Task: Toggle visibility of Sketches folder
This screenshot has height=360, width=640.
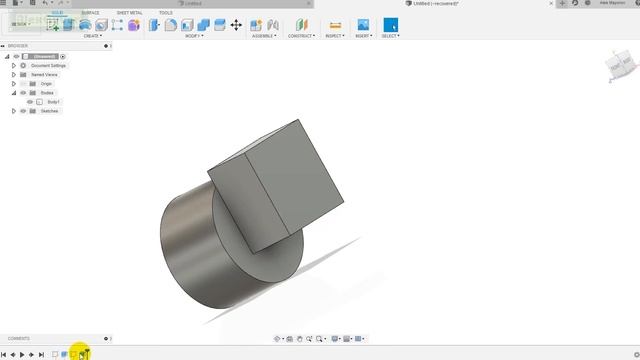Action: (x=23, y=111)
